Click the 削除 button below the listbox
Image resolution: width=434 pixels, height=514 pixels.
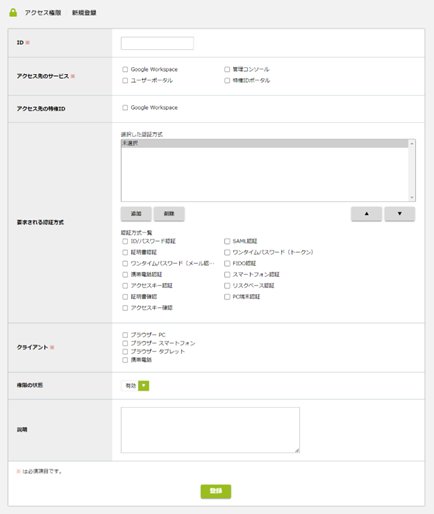(x=169, y=214)
